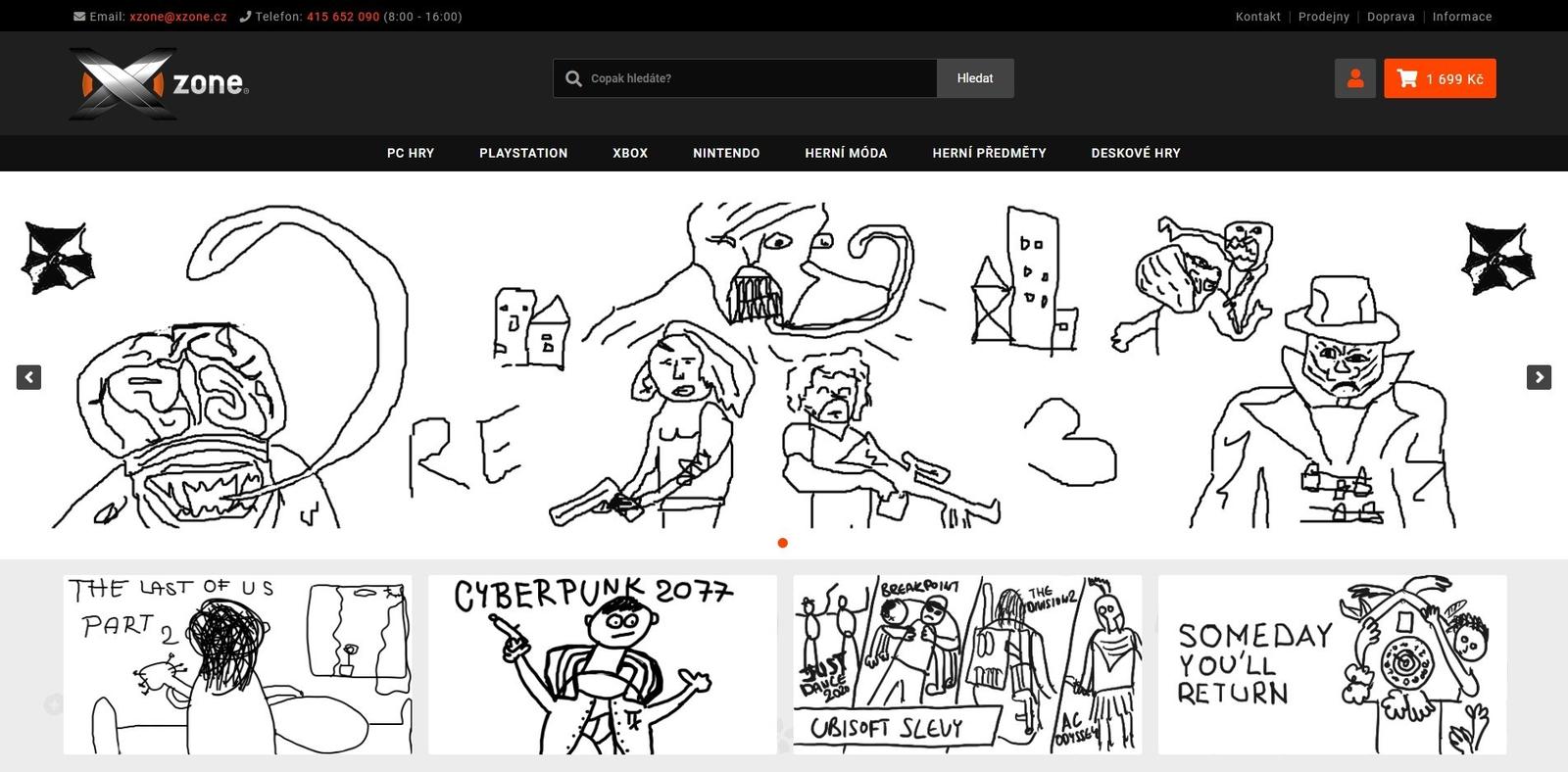This screenshot has height=772, width=1568.
Task: Select the orange carousel indicator dot
Action: (782, 543)
